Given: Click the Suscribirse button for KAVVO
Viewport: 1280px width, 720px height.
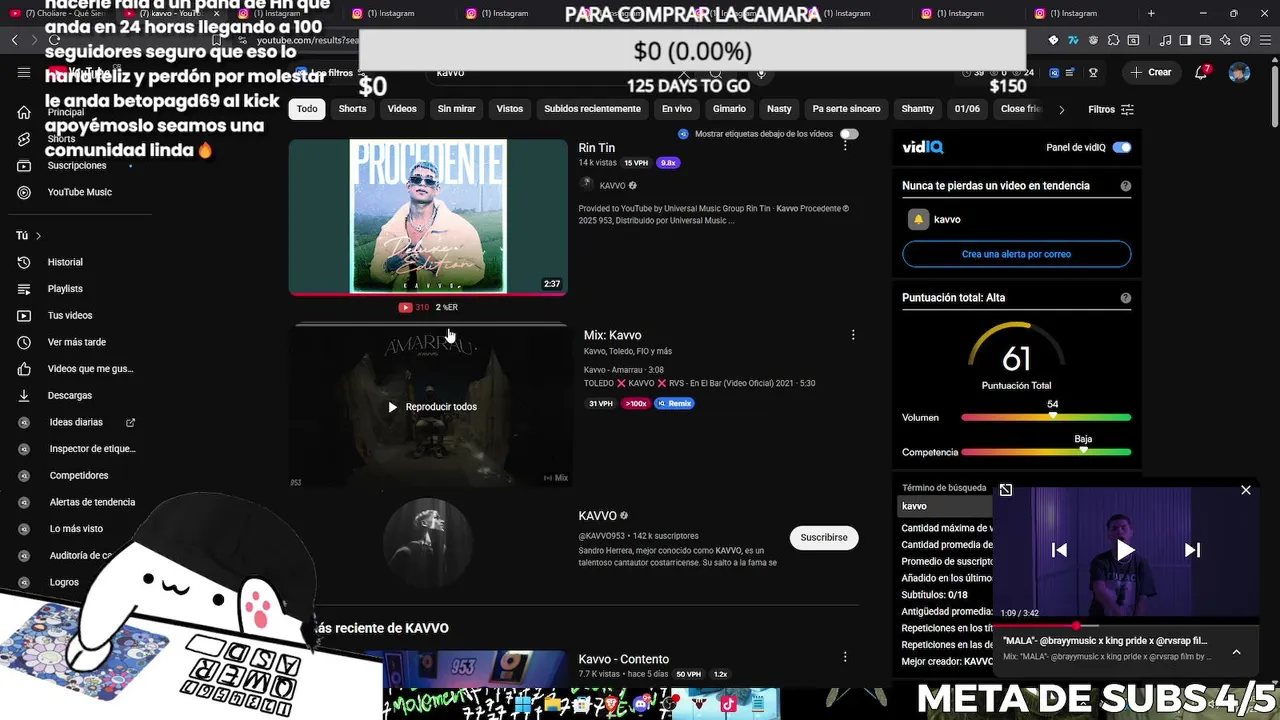Looking at the screenshot, I should (x=824, y=537).
